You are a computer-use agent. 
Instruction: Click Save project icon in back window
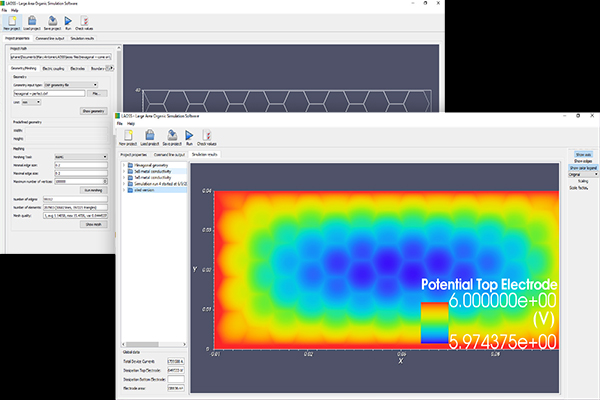(x=52, y=21)
